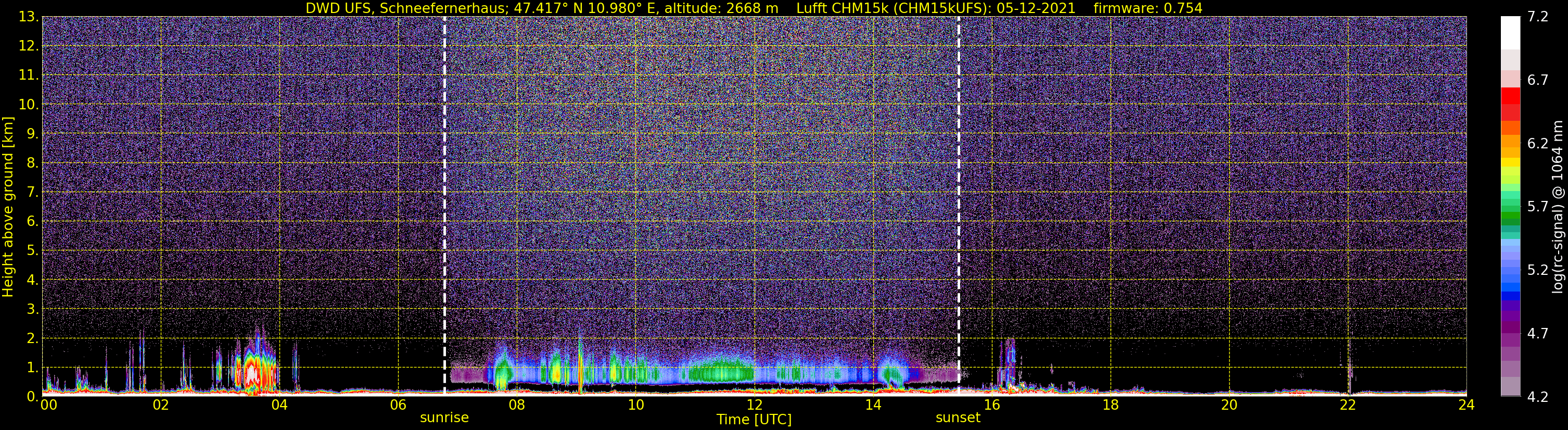Click the white dashed sunrise marker line
1568x430 pixels.
tap(444, 207)
